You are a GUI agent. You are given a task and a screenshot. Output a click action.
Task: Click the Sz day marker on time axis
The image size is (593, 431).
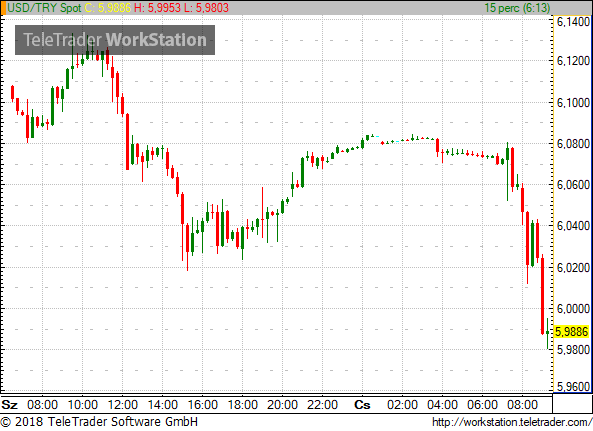tap(9, 405)
